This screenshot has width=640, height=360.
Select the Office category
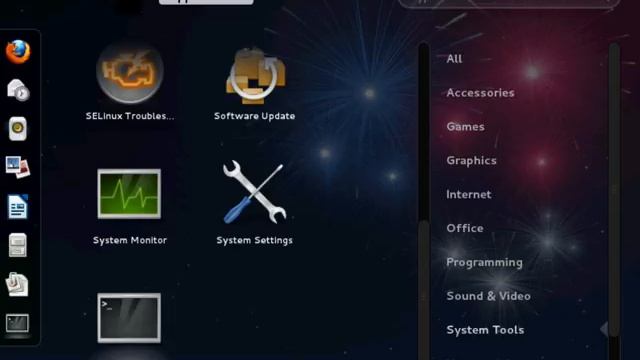click(x=465, y=228)
